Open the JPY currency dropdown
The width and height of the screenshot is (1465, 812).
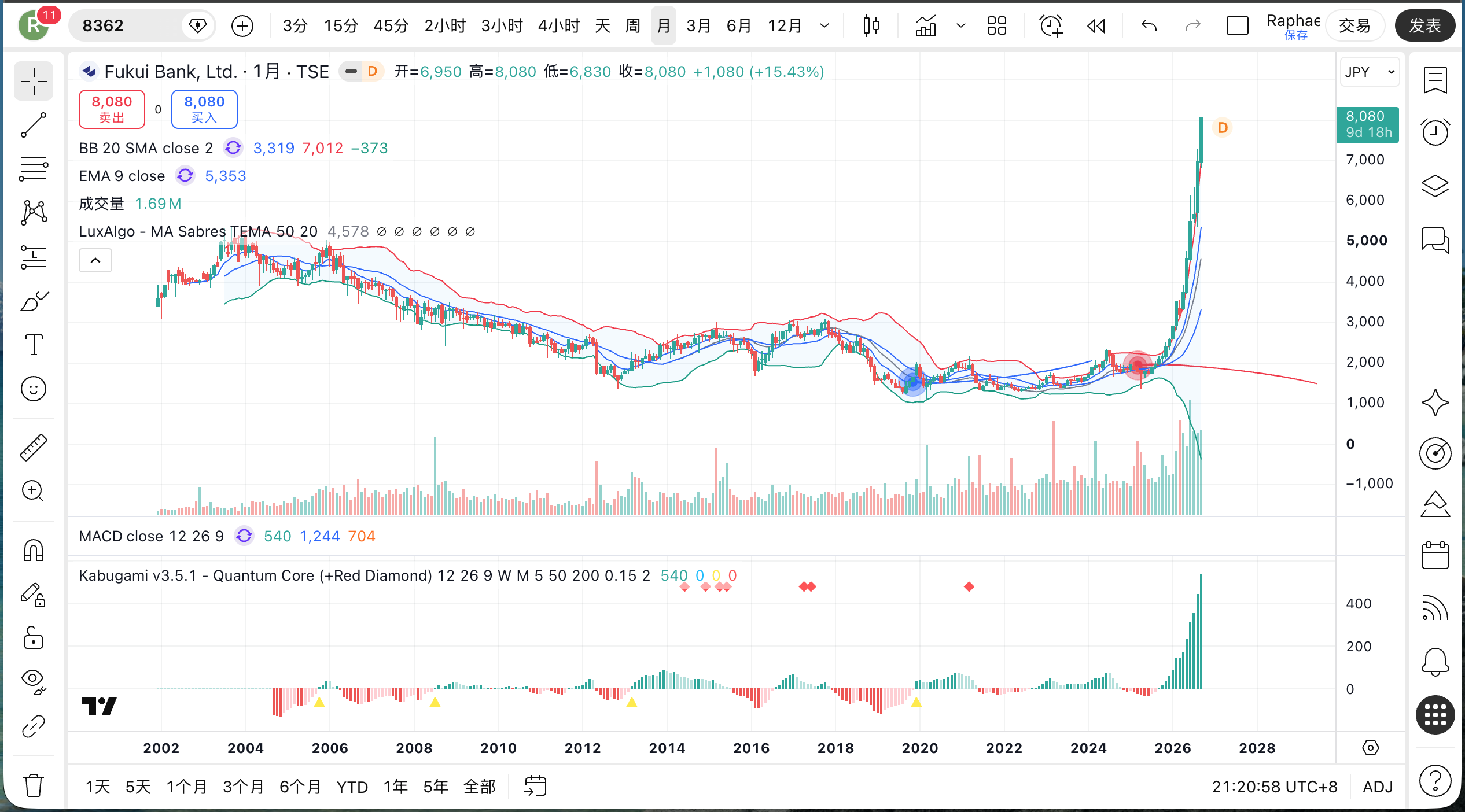tap(1370, 72)
